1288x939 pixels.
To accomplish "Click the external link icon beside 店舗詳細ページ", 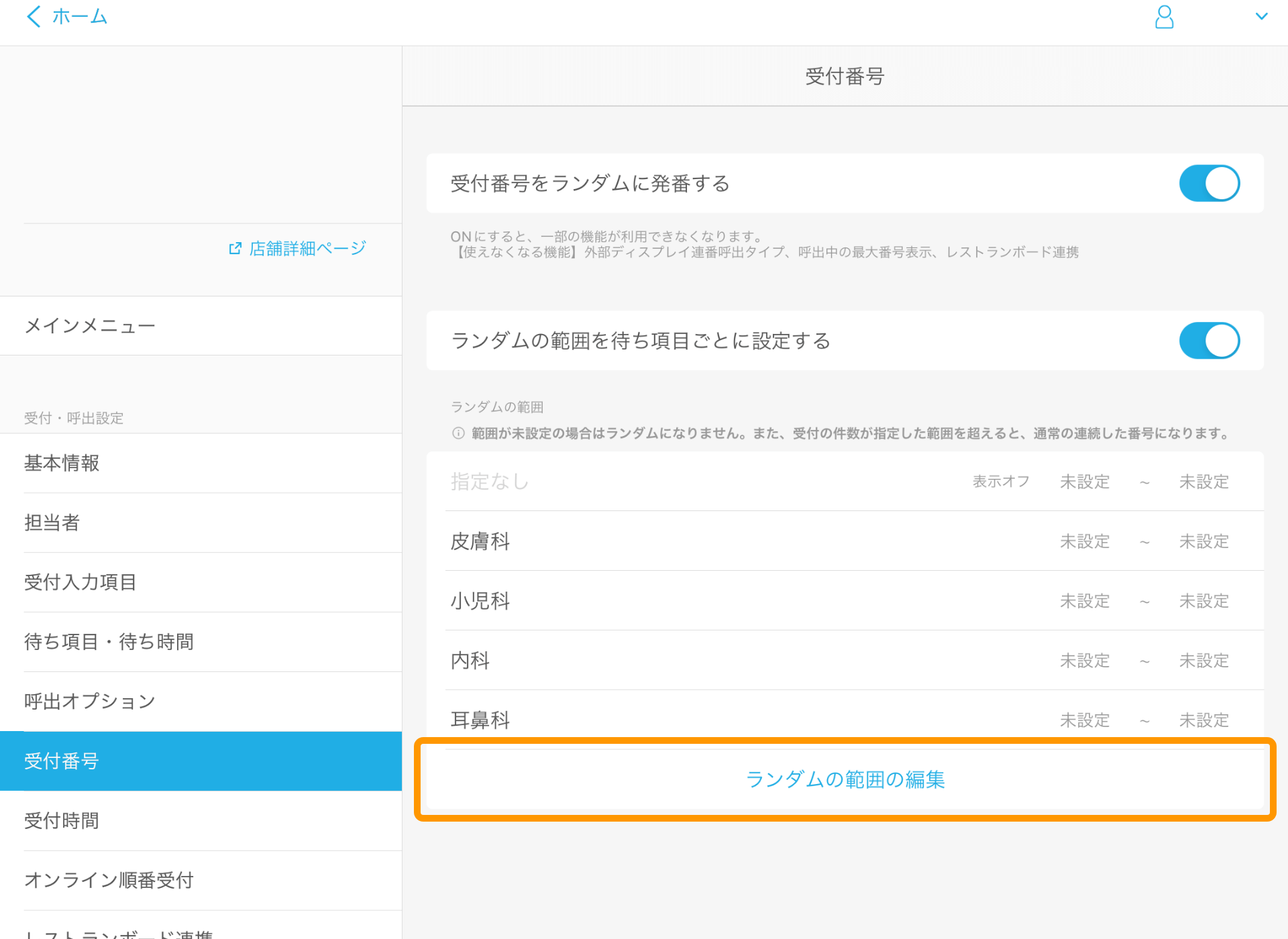I will pyautogui.click(x=235, y=249).
